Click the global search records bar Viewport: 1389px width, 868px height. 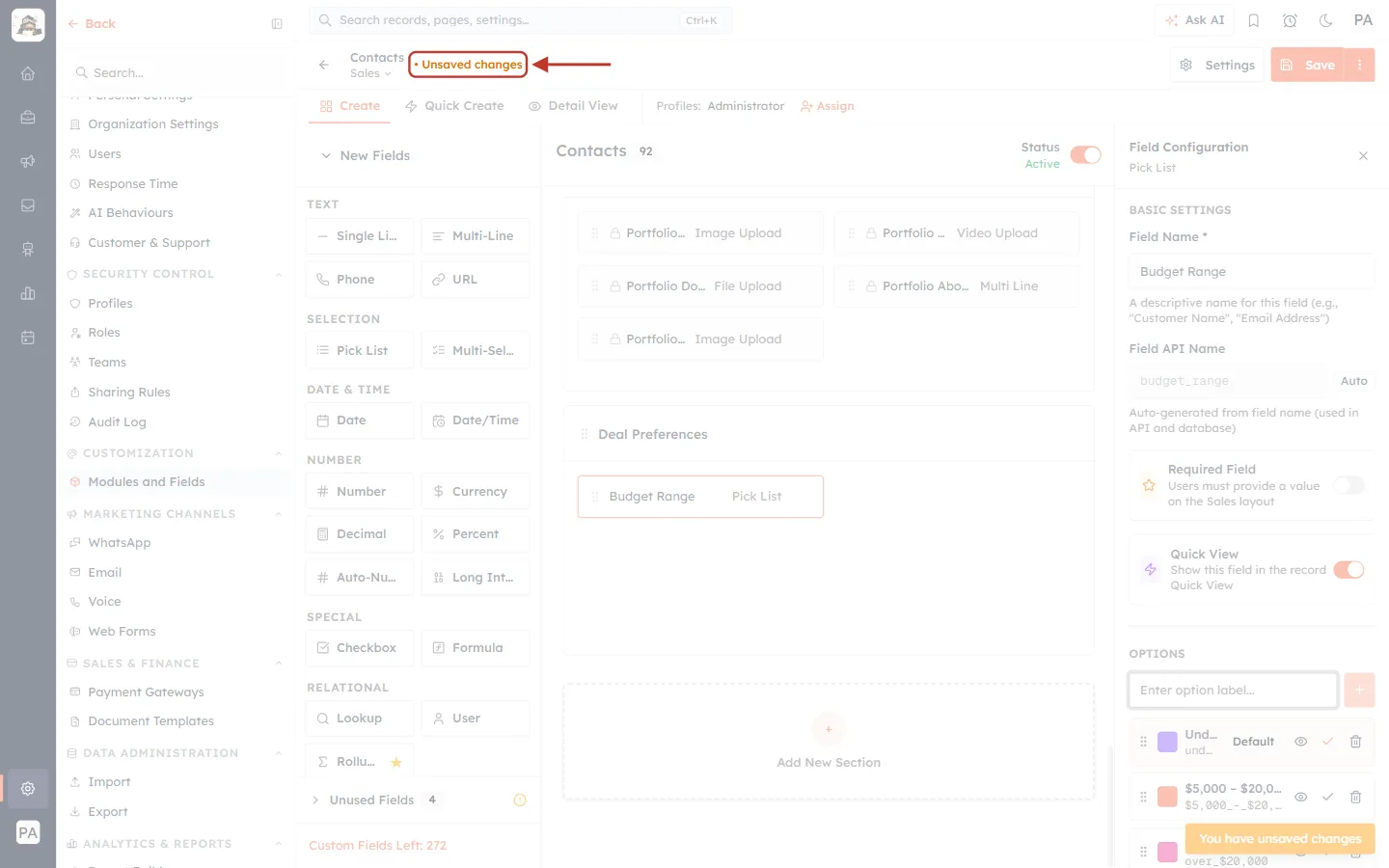pos(520,20)
